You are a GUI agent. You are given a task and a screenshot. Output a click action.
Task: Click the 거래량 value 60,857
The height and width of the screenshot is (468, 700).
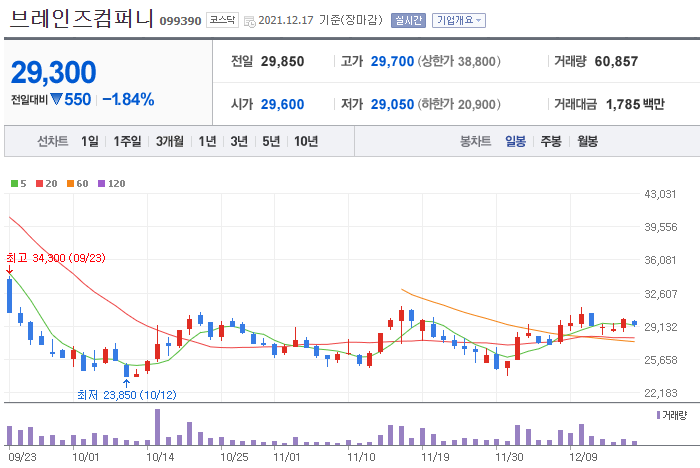tap(616, 61)
